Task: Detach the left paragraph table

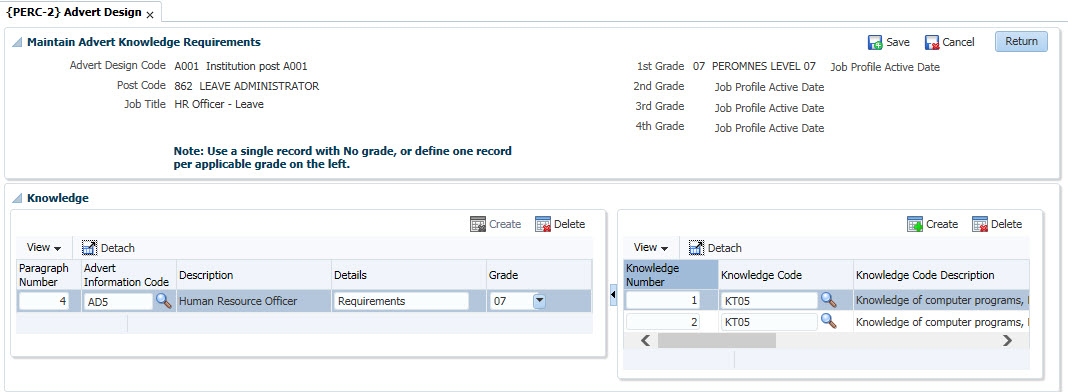Action: [109, 248]
